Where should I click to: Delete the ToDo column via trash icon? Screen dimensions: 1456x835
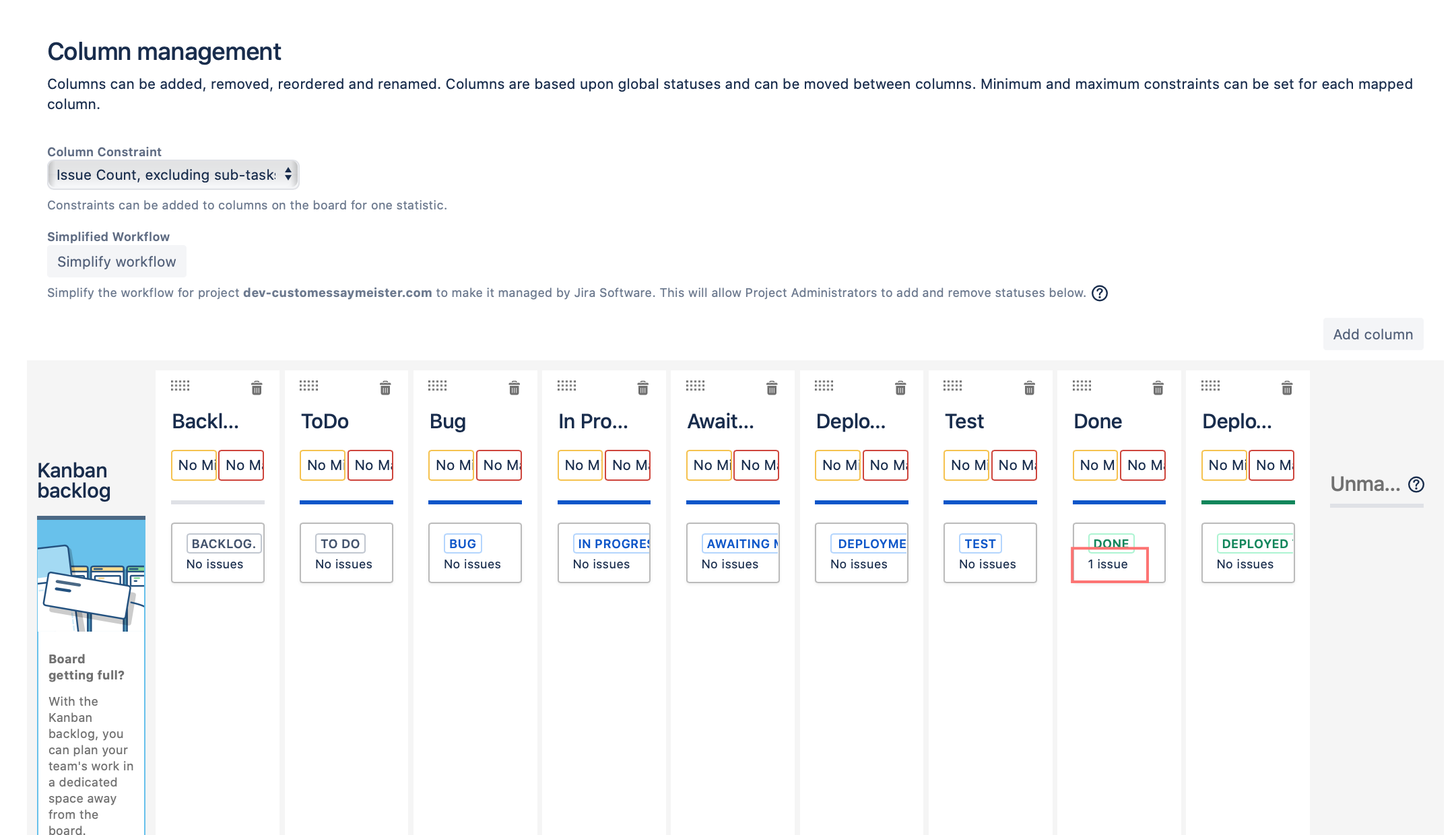pos(385,388)
